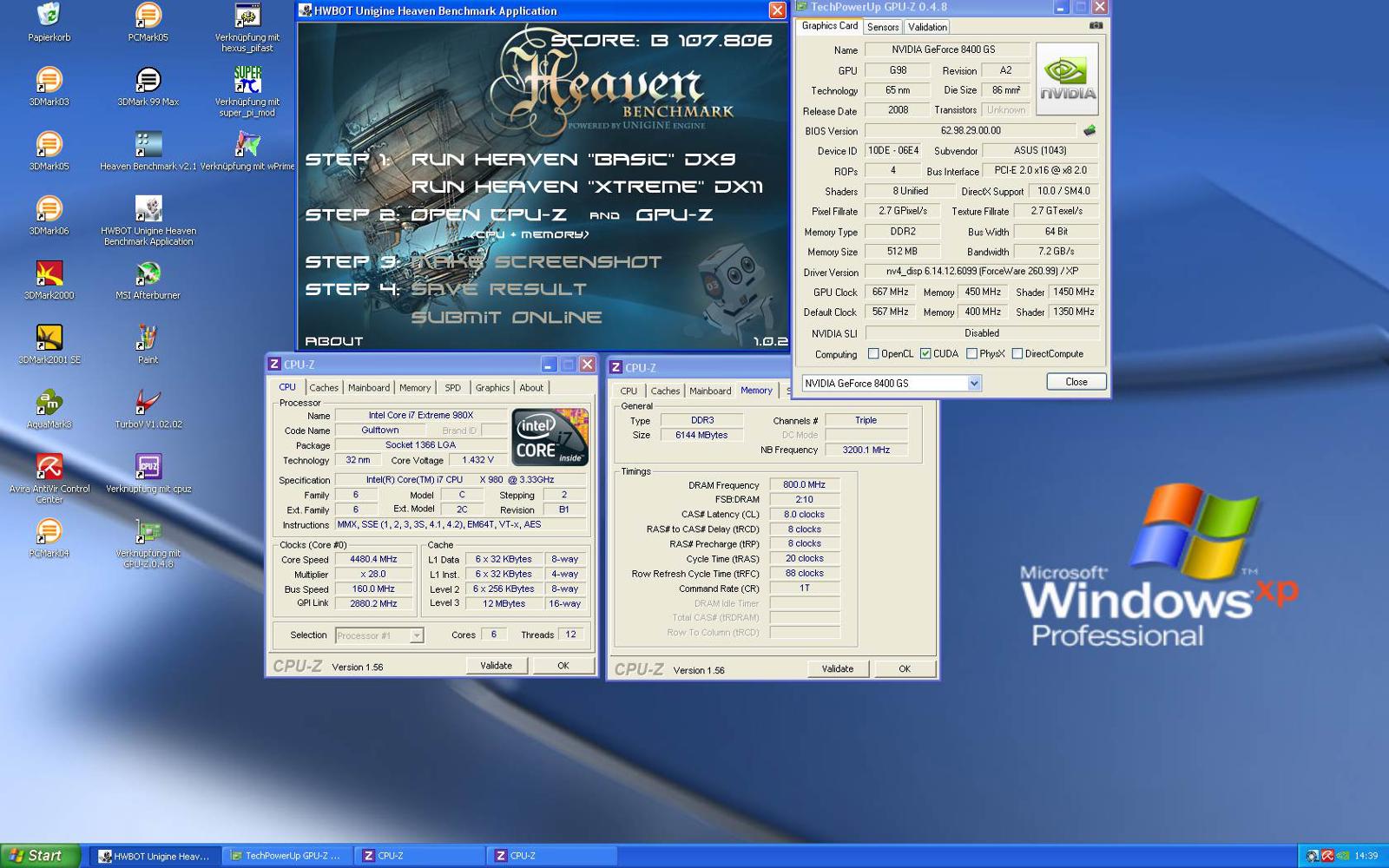Viewport: 1389px width, 868px height.
Task: Click About in Heaven benchmark app
Action: pyautogui.click(x=334, y=341)
